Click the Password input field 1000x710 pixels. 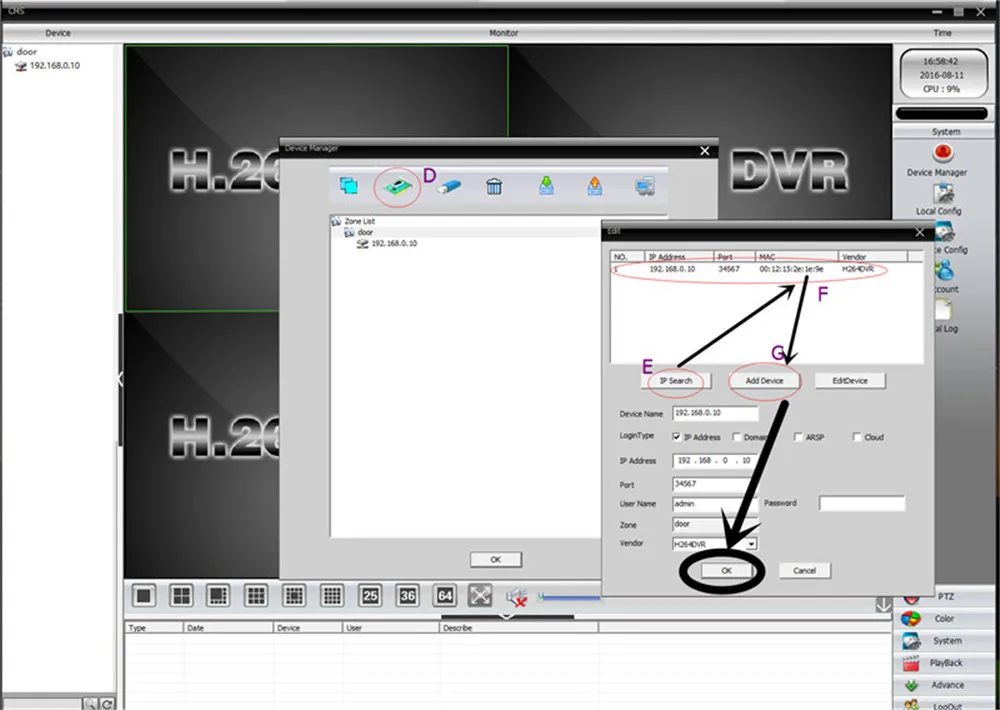tap(862, 503)
